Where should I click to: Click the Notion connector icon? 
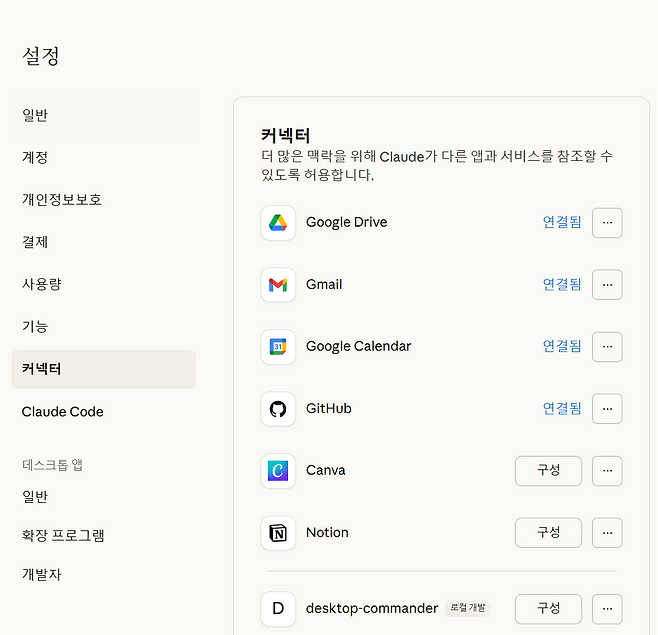pos(278,533)
